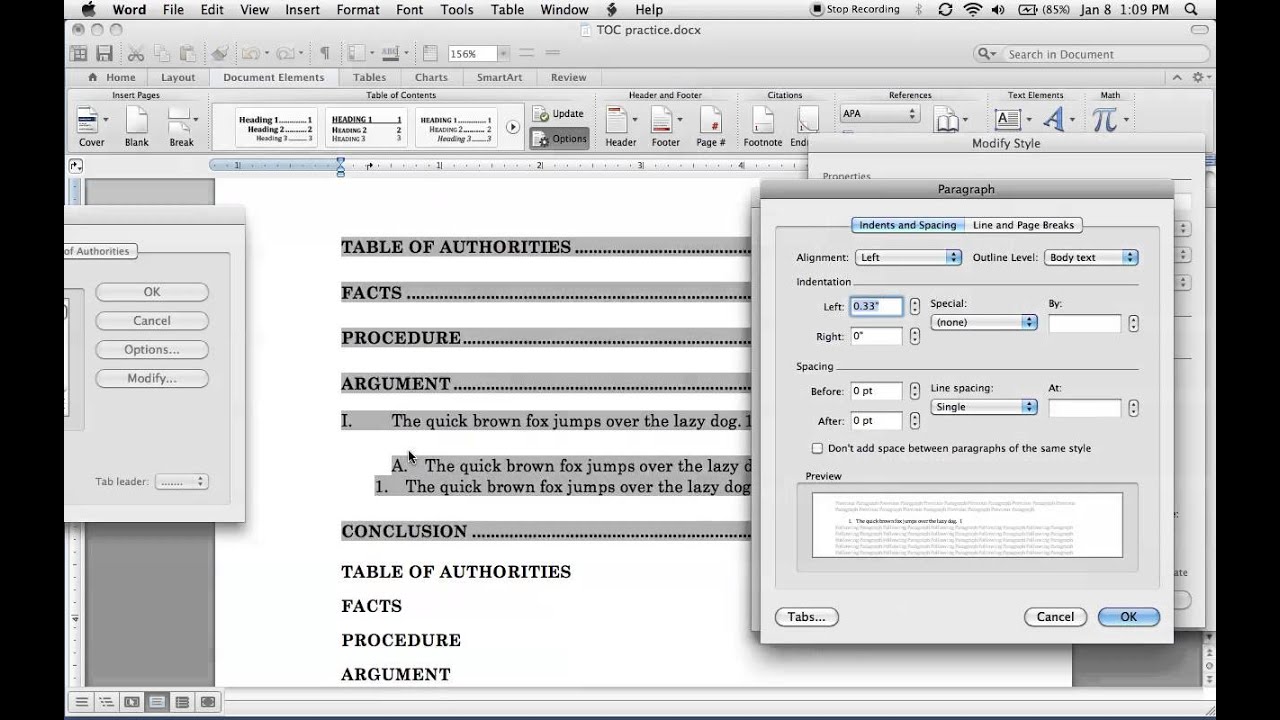Switch to Publishing Layout view icon

(132, 702)
